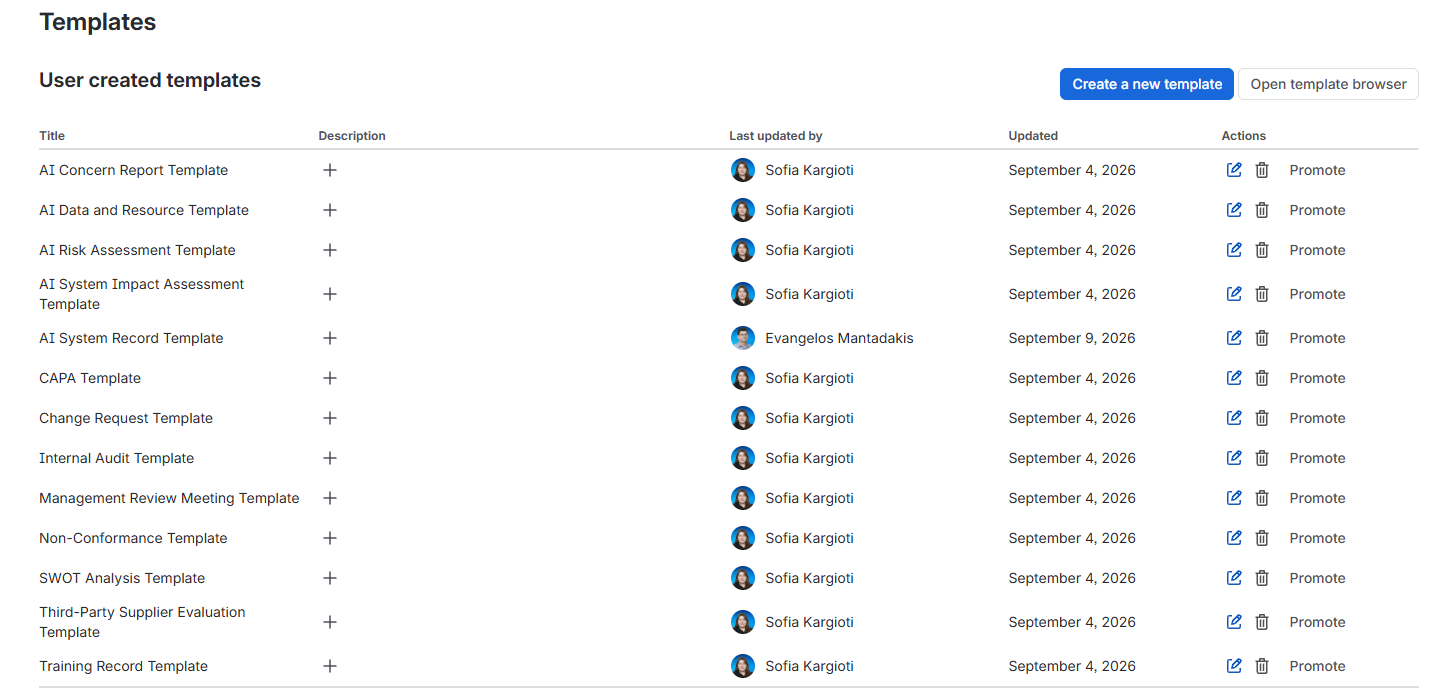The image size is (1447, 696).
Task: Click Sofia Kargioti's avatar in CAPA Template row
Action: (743, 378)
